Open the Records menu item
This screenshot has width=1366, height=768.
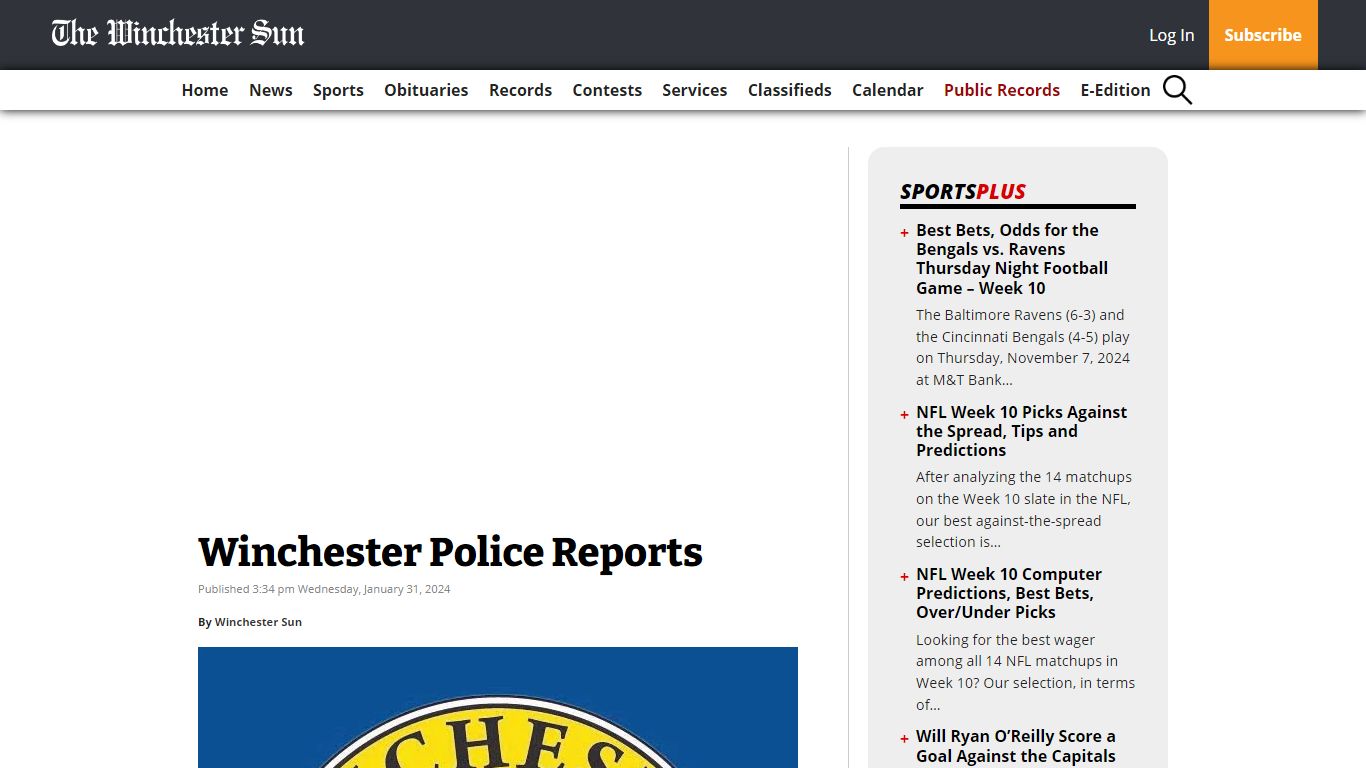520,90
